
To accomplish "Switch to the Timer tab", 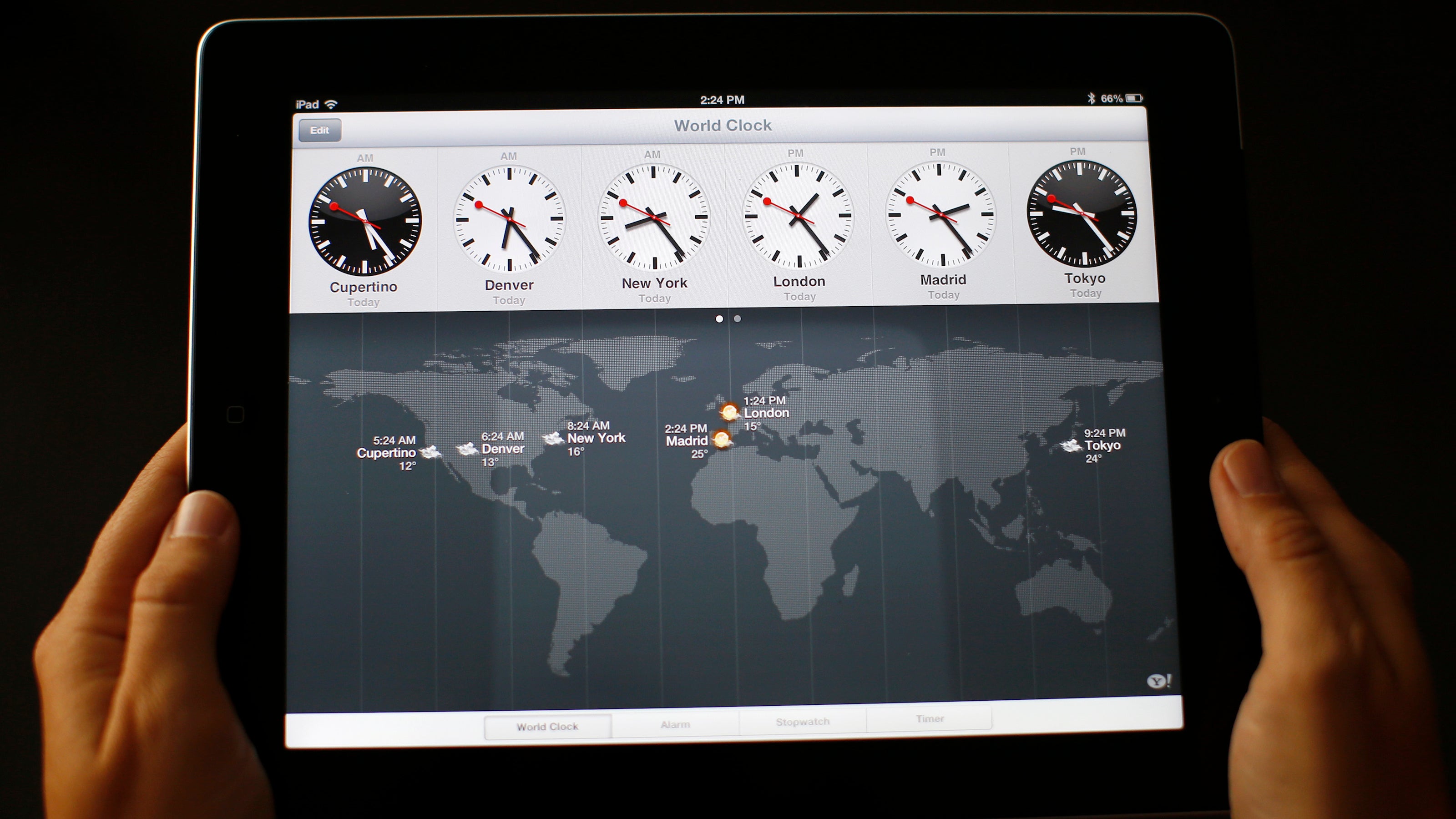I will pyautogui.click(x=930, y=719).
